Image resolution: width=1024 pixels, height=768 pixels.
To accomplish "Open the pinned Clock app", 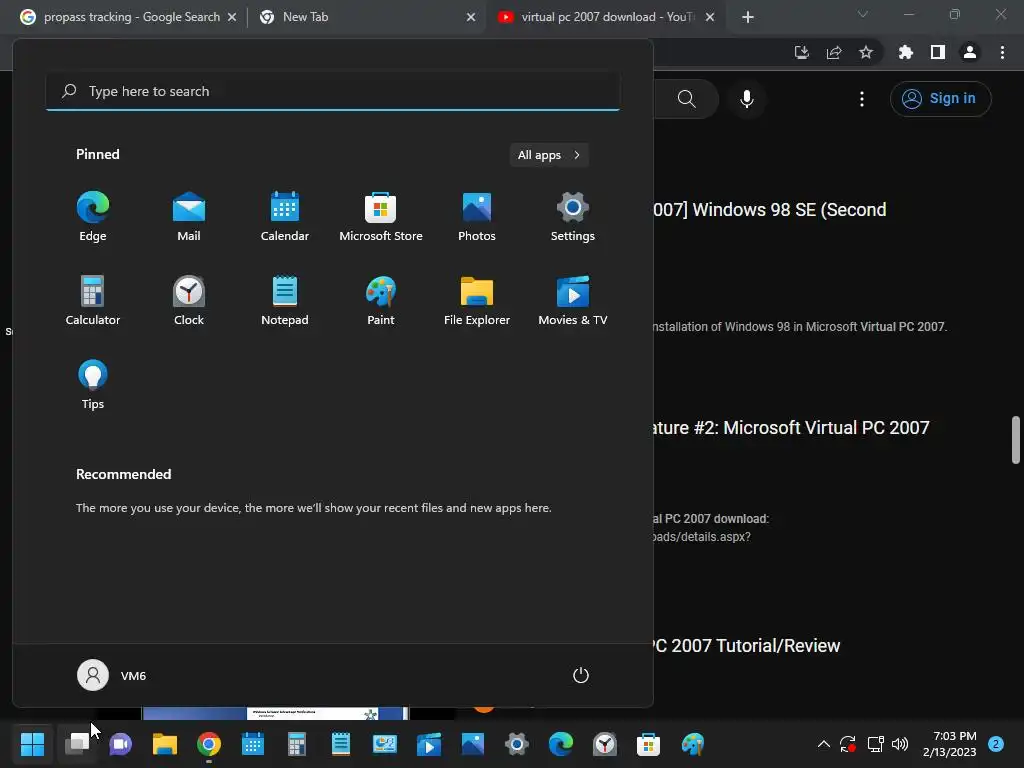I will point(189,300).
